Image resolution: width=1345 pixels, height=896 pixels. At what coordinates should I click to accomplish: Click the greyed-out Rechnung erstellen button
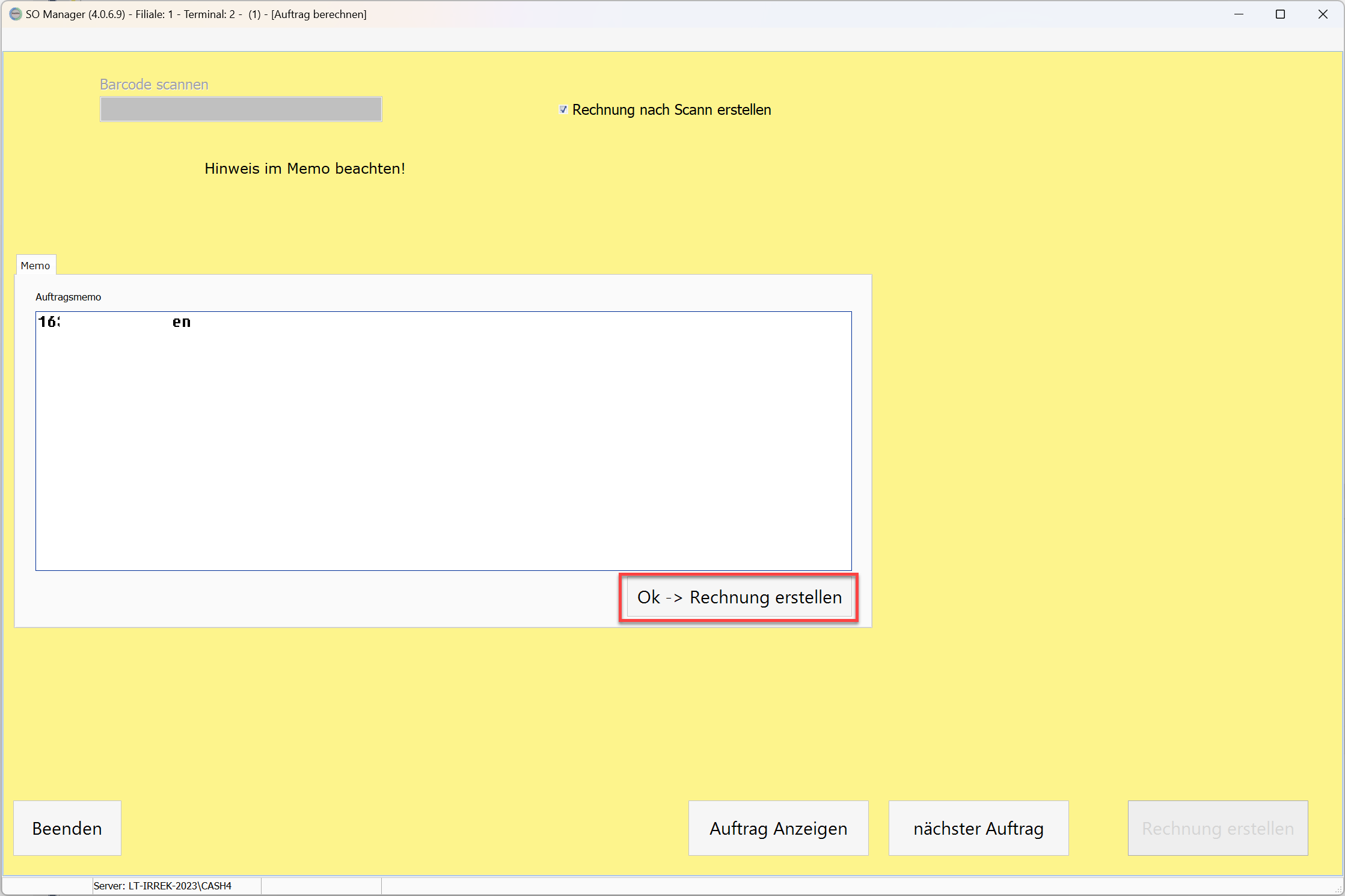point(1218,828)
